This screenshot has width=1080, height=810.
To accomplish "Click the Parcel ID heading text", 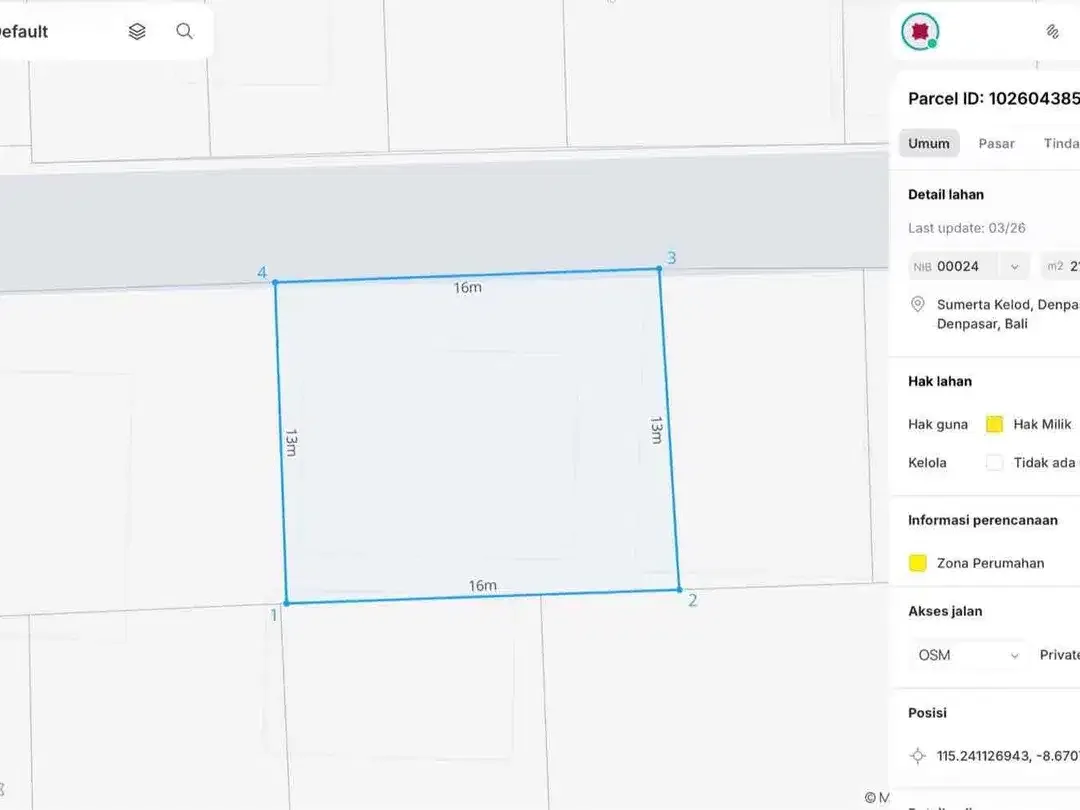I will point(994,98).
